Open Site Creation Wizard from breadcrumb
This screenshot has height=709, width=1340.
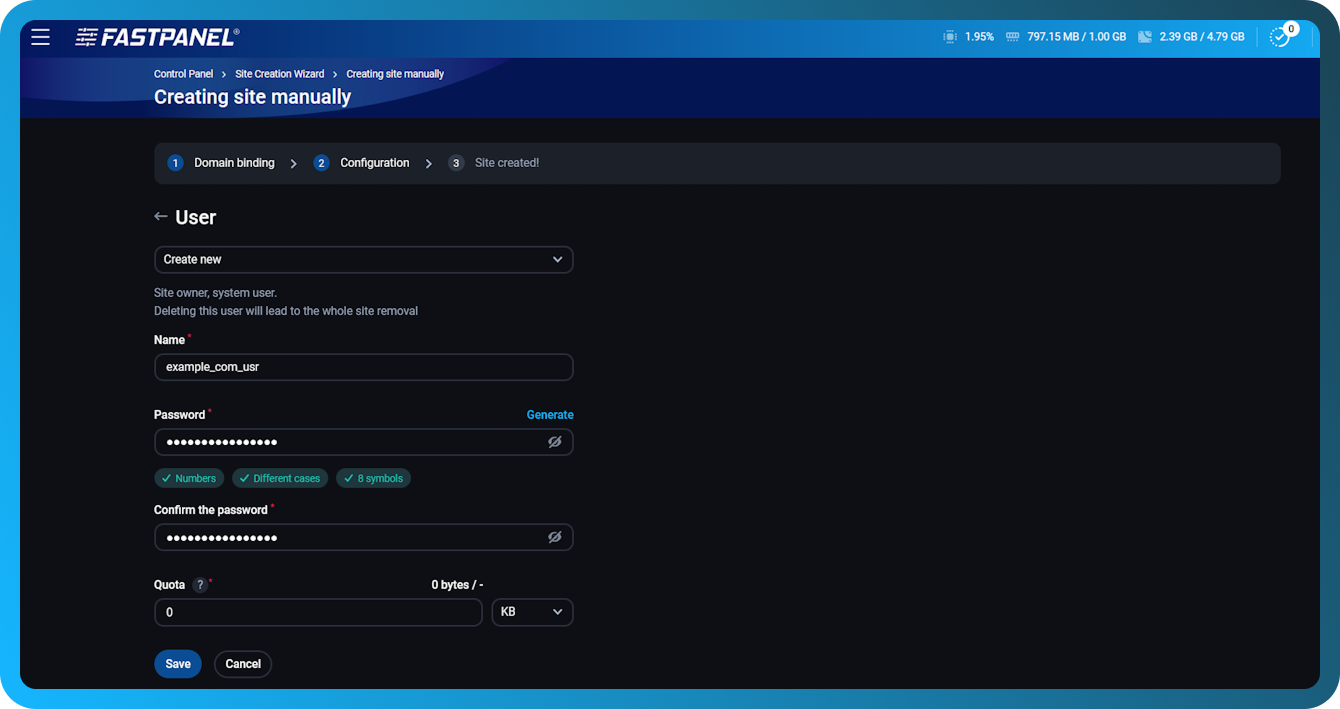coord(279,73)
